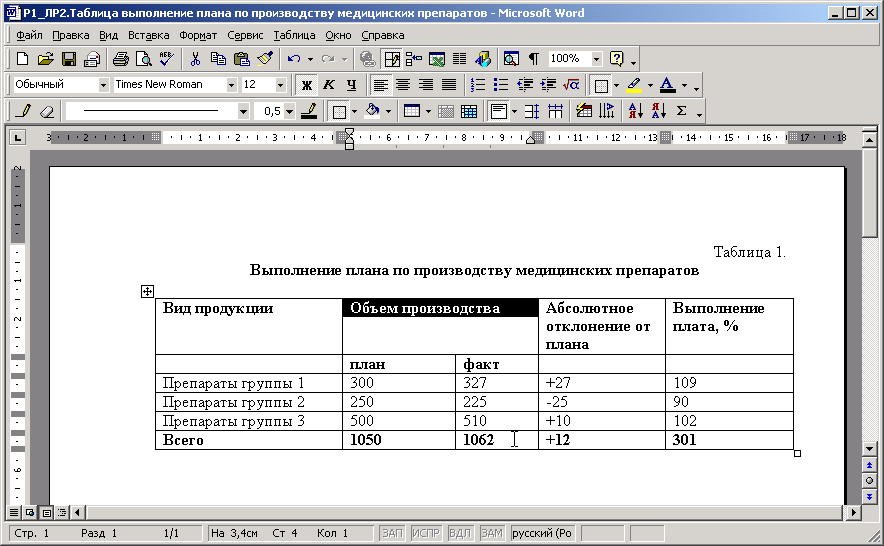
Task: Toggle underline formatting (Ч)
Action: coord(352,85)
